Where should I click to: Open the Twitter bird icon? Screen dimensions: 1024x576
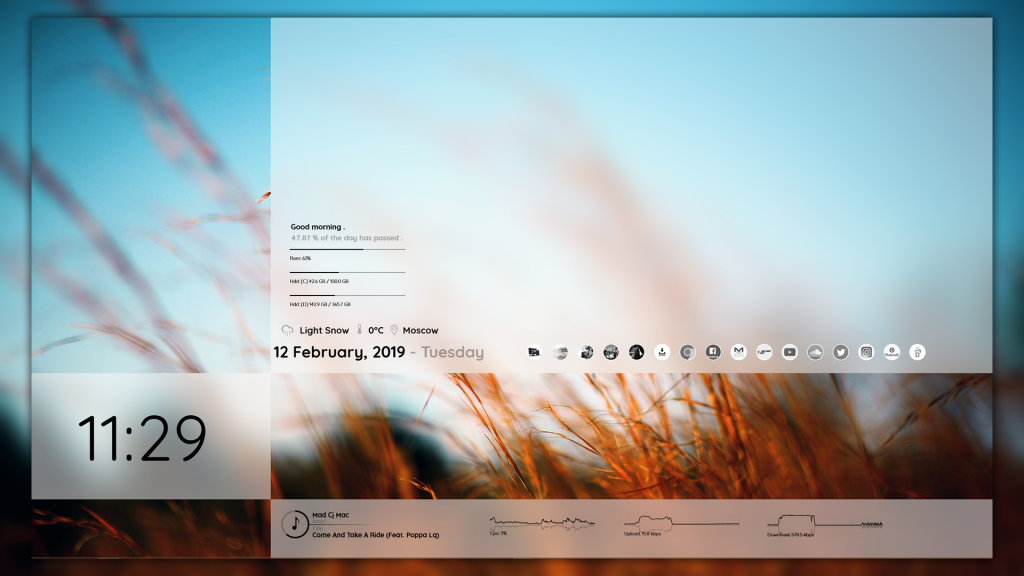841,352
